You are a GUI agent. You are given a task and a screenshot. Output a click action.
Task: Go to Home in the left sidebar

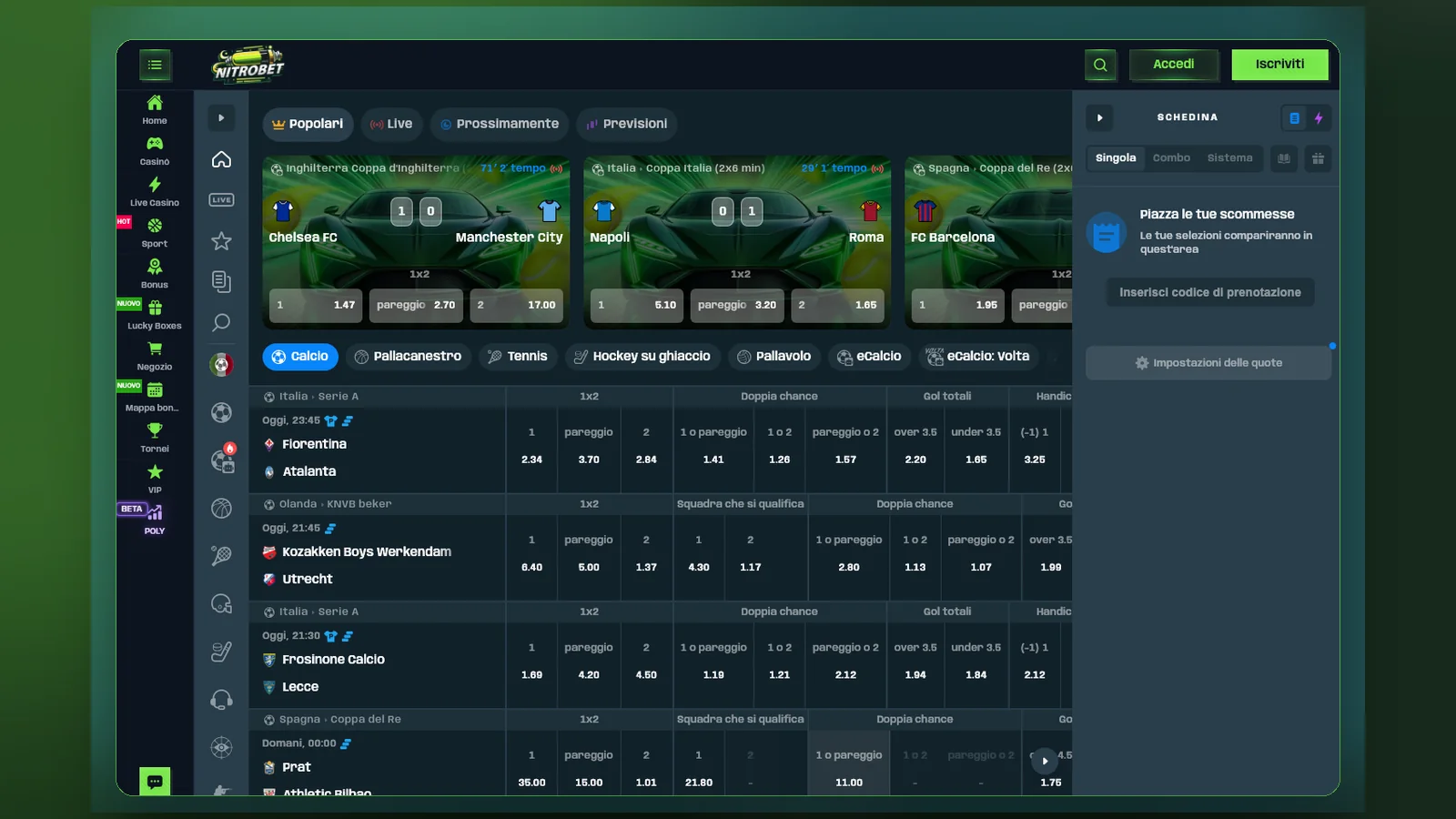pyautogui.click(x=155, y=110)
